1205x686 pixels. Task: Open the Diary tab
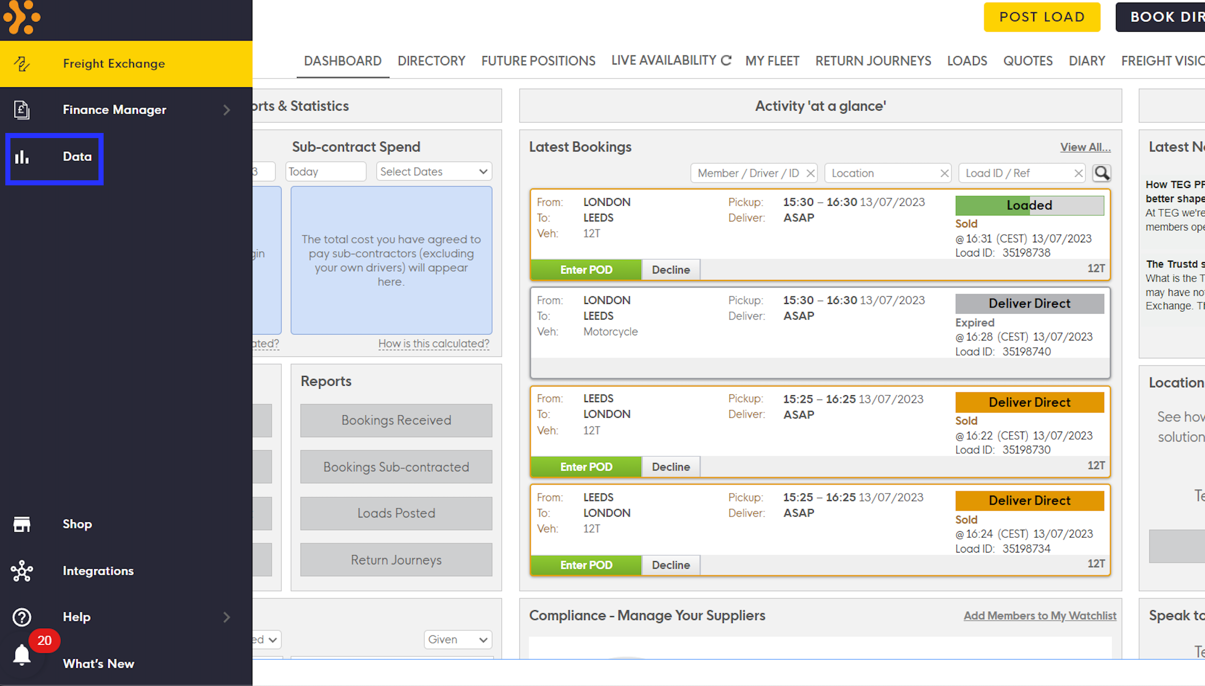point(1087,61)
